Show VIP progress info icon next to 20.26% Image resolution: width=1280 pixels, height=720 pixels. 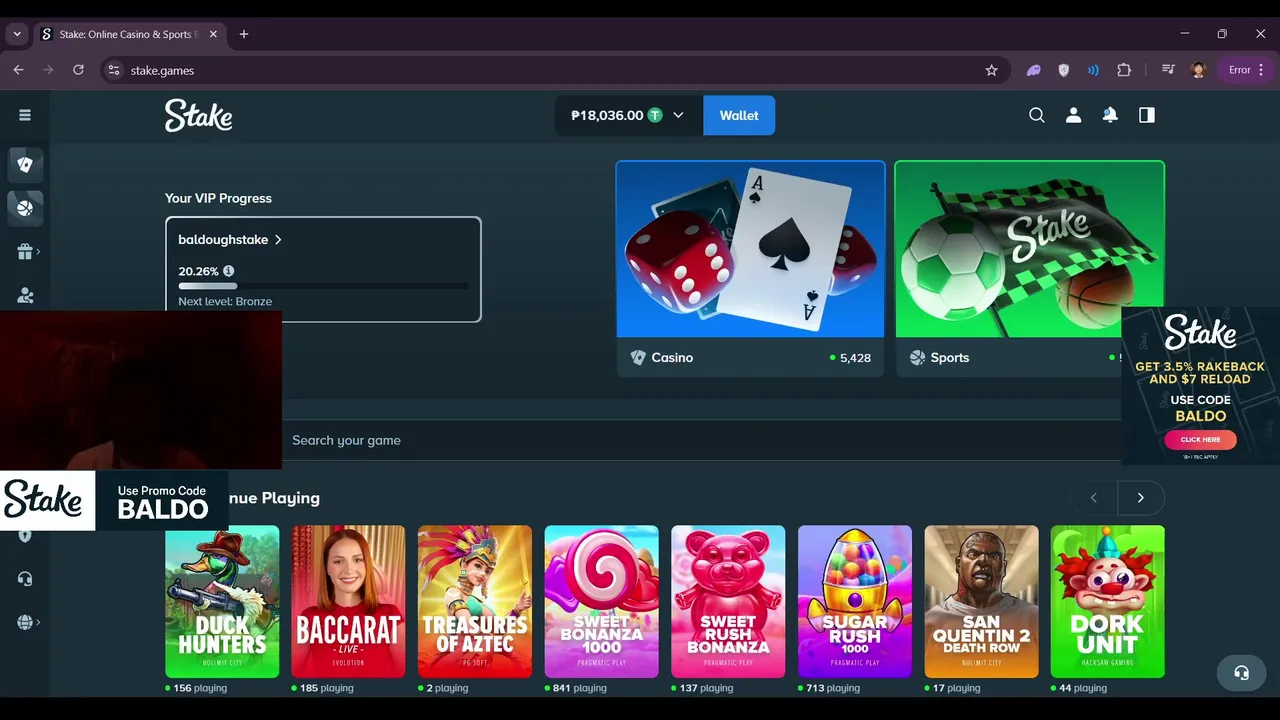pyautogui.click(x=229, y=271)
